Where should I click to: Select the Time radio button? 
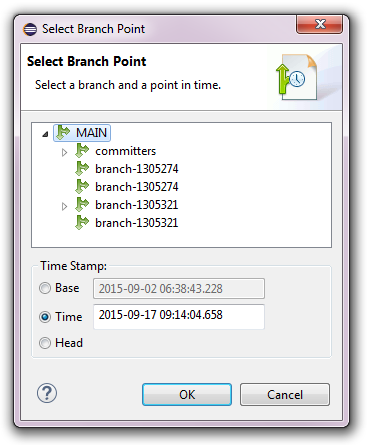[45, 317]
